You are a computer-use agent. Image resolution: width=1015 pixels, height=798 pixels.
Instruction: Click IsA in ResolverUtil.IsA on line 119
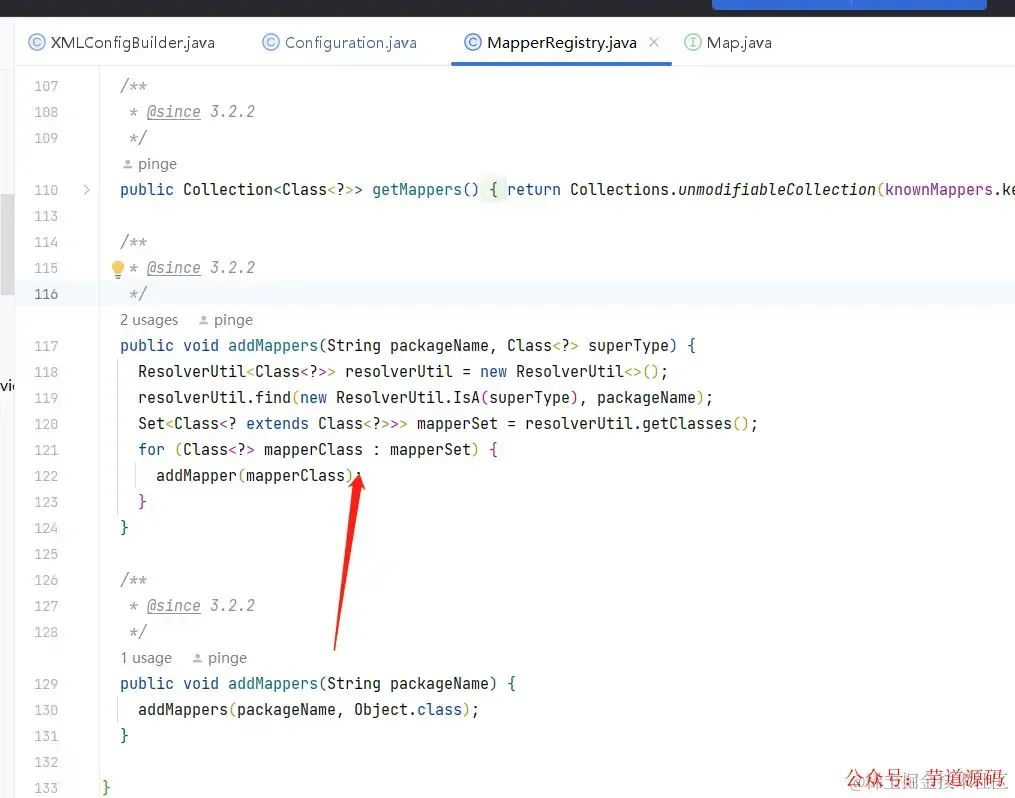pyautogui.click(x=467, y=397)
